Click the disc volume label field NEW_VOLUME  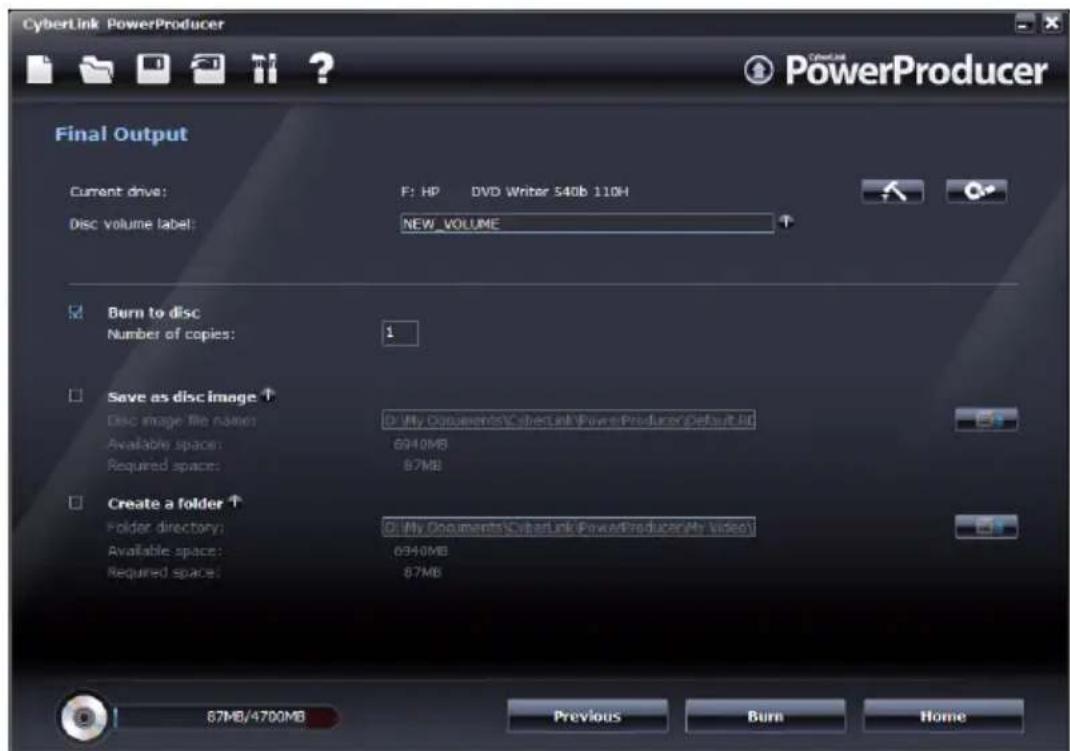click(x=587, y=224)
